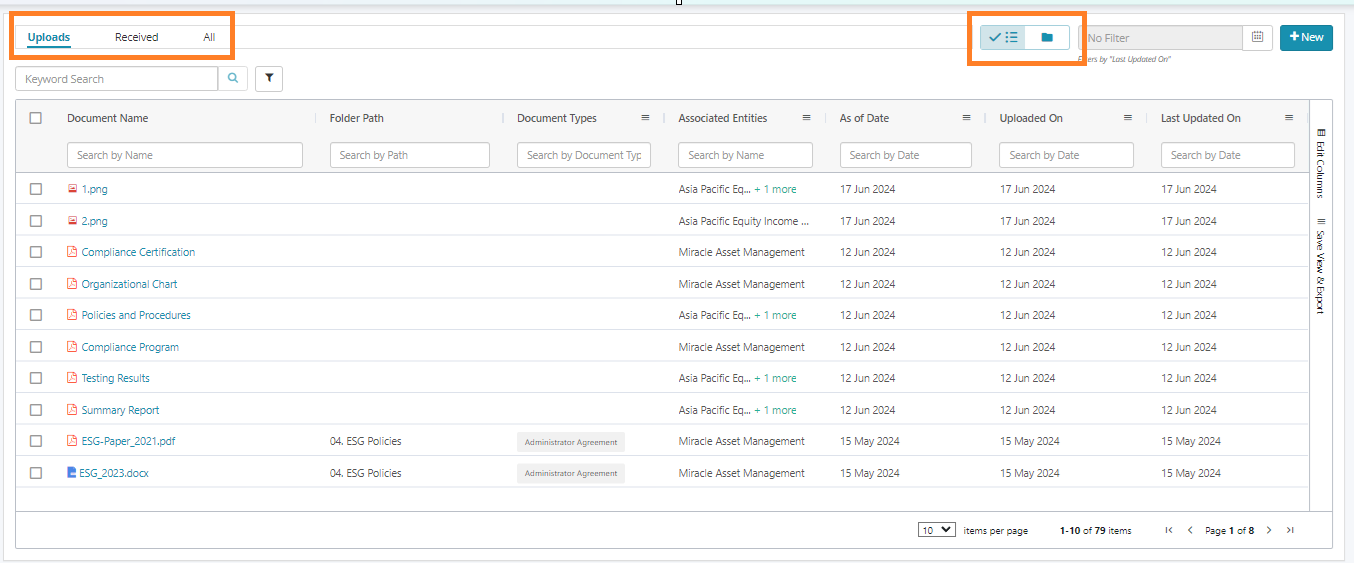Click PDF icon beside ESG-Paper_2021.pdf
Screen dimensions: 1354x563
tap(72, 441)
